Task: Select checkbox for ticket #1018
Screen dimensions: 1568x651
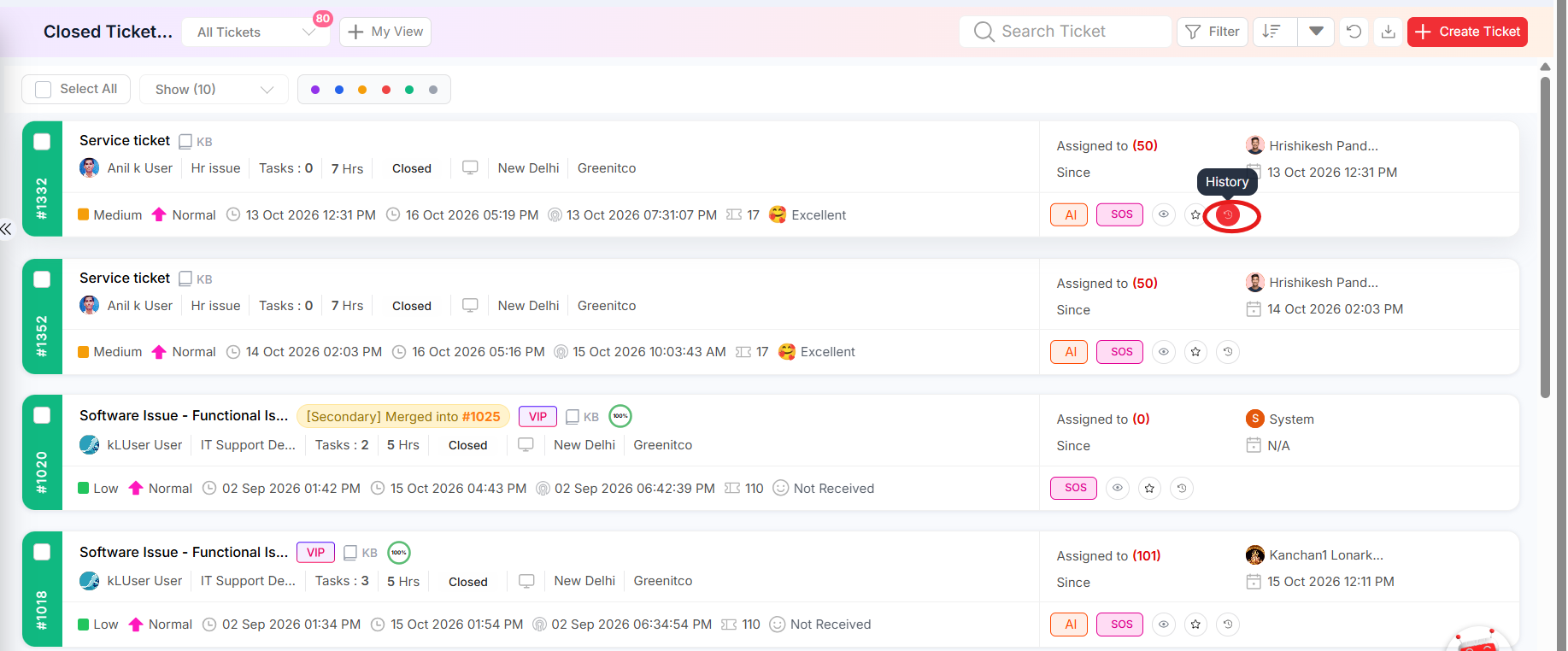Action: pos(42,553)
